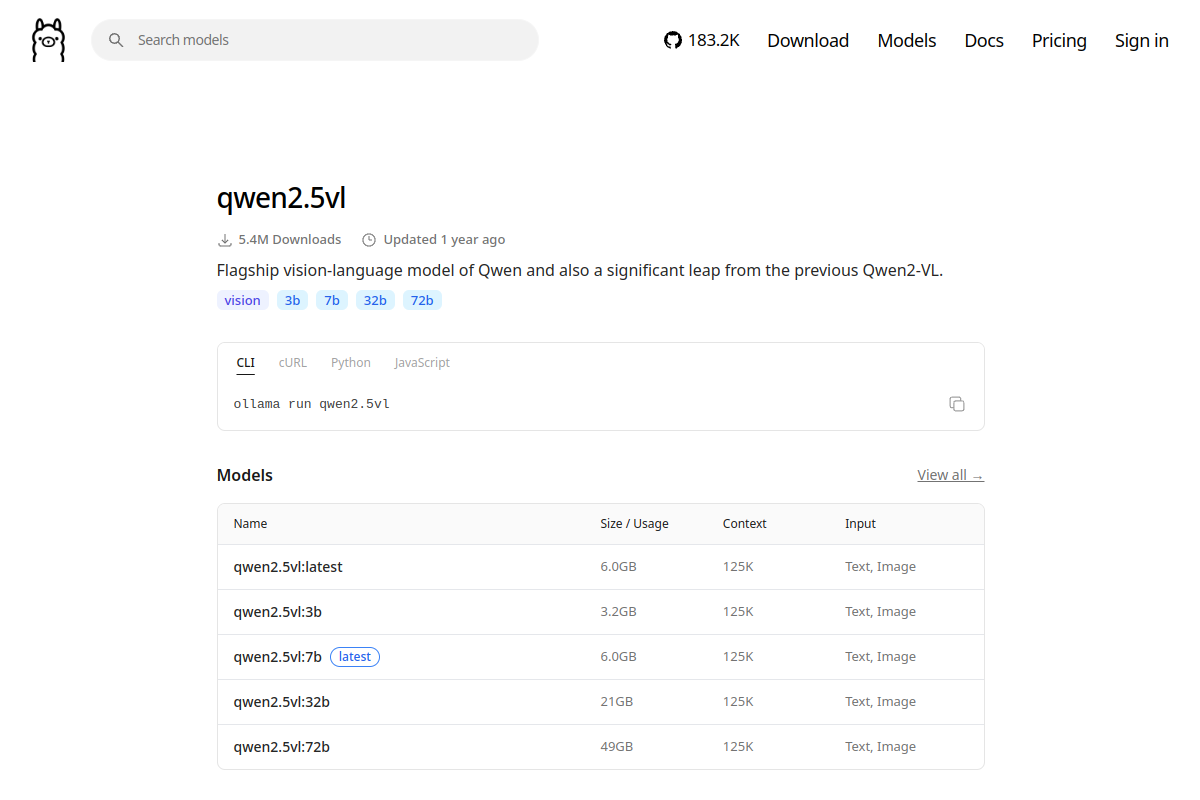
Task: Switch to the CLI tab
Action: tap(246, 363)
